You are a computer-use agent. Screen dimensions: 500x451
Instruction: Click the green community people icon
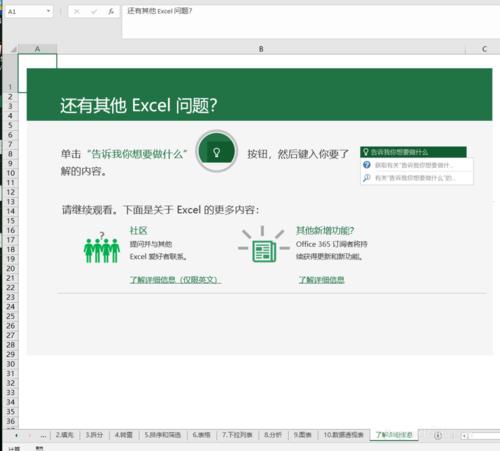click(102, 248)
